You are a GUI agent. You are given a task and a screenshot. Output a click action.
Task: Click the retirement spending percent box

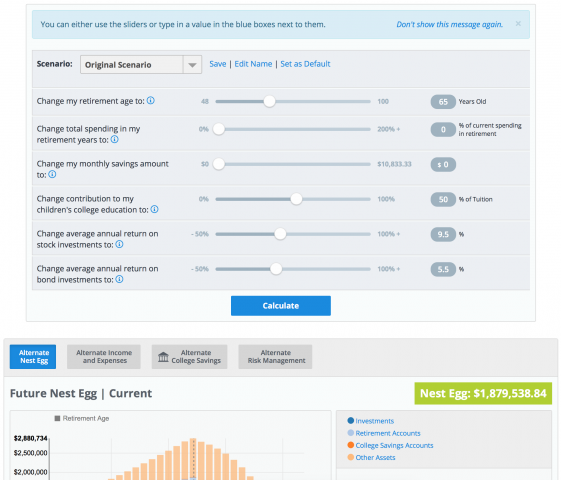[443, 129]
